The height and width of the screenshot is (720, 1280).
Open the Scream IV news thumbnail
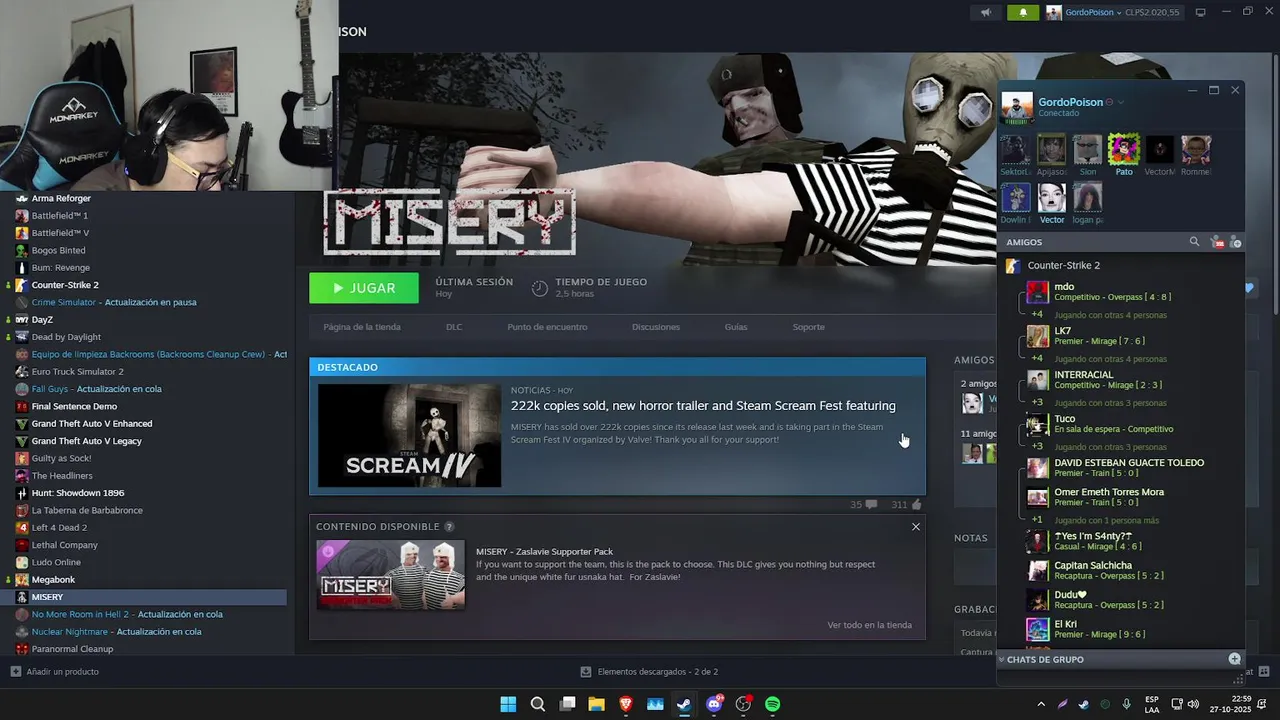tap(409, 435)
